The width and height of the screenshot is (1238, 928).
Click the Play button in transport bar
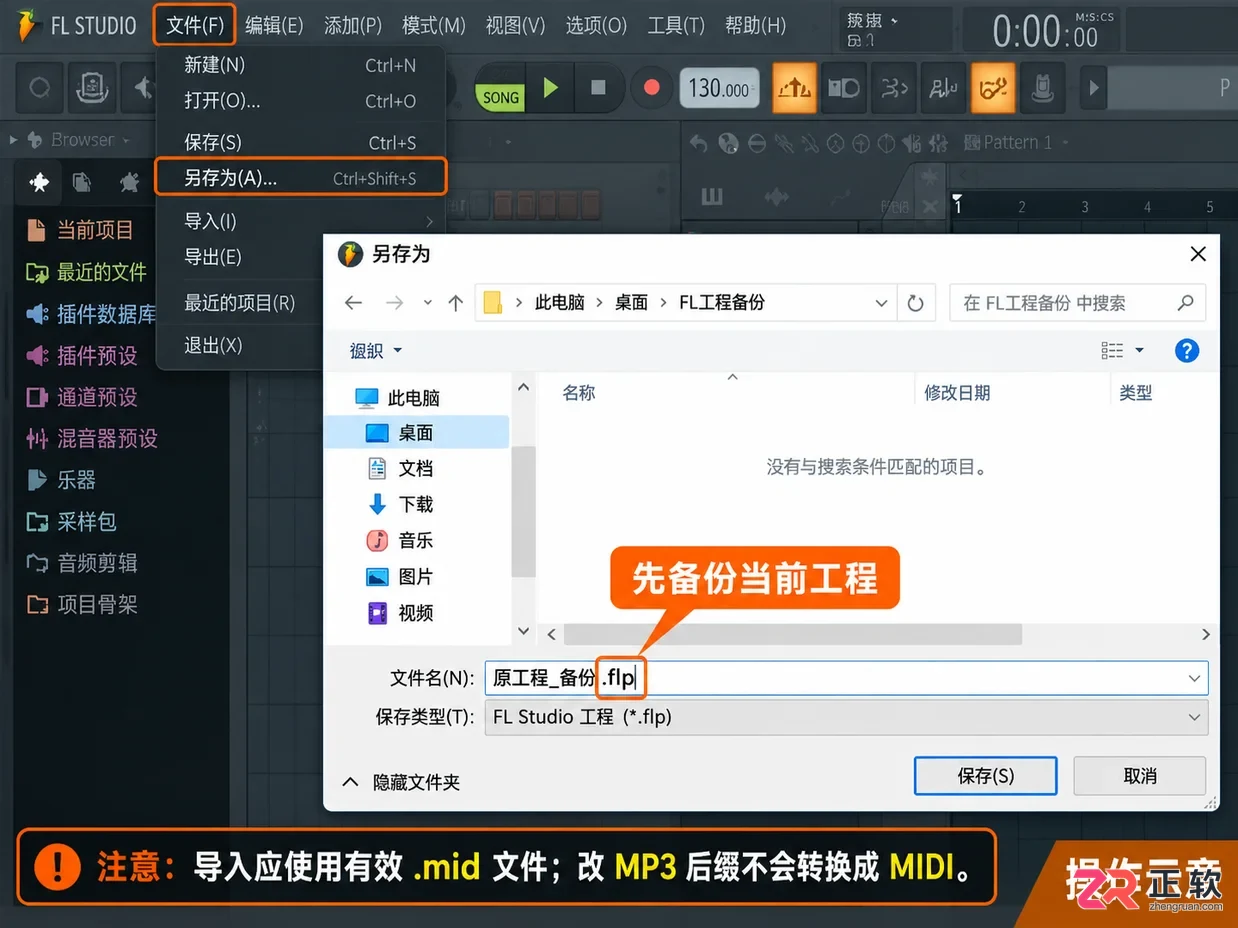click(x=550, y=88)
